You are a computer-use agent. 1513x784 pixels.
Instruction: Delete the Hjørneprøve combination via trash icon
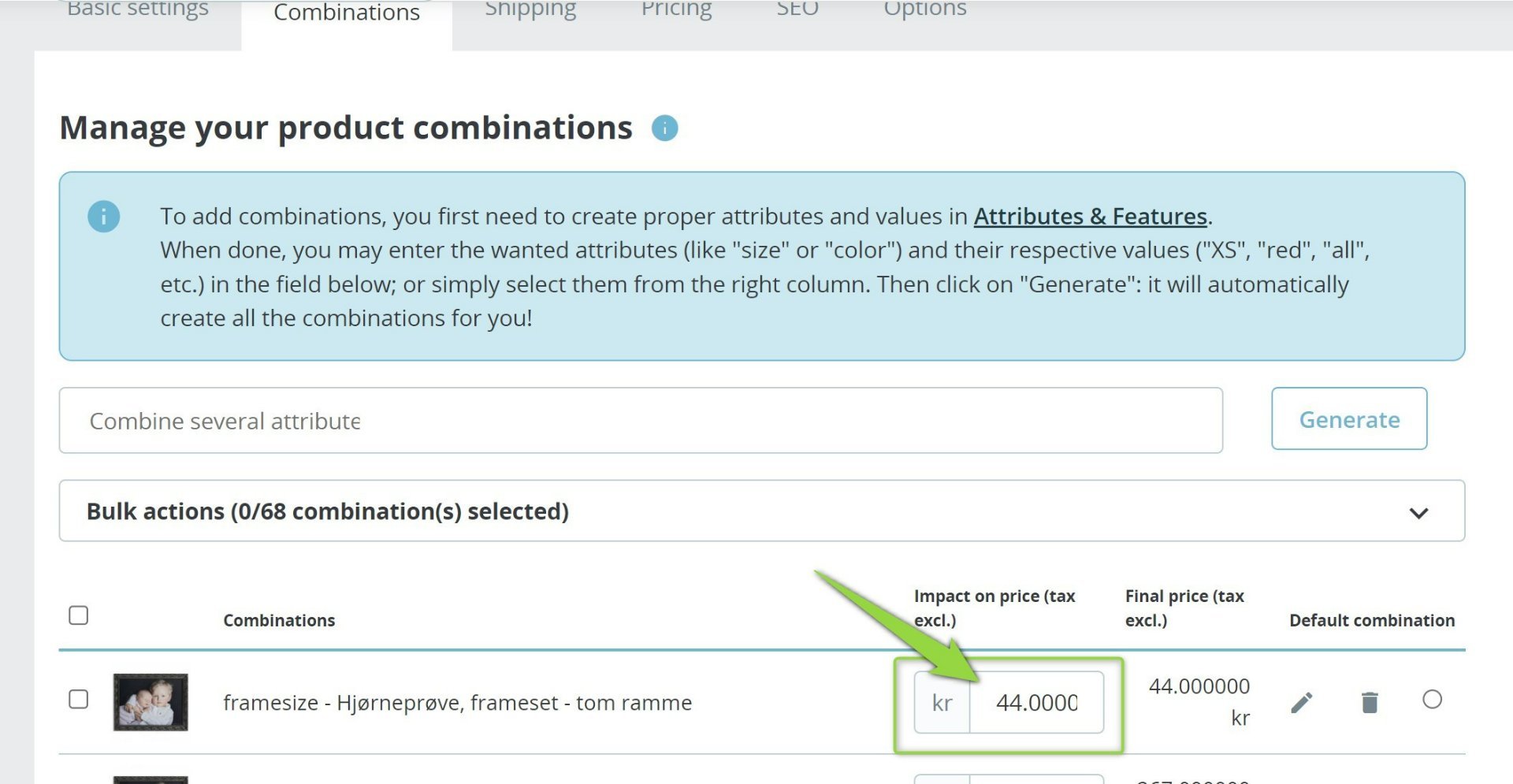tap(1370, 701)
